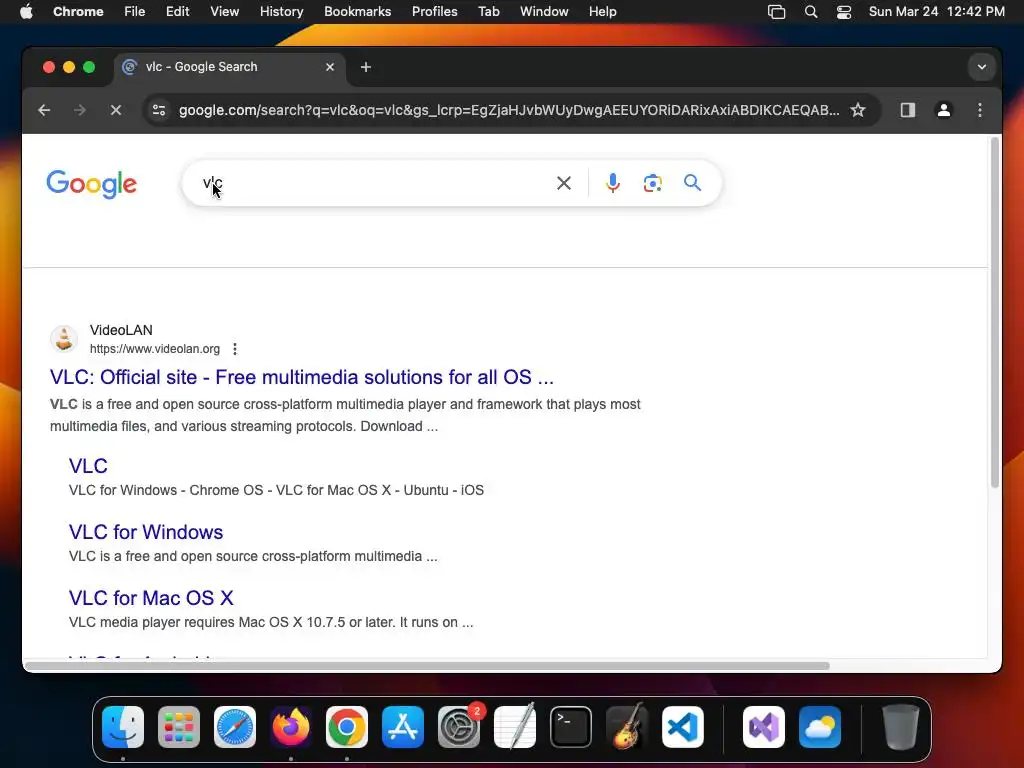Screen dimensions: 1024x768
Task: Open the VLC for Mac OS X link
Action: click(x=151, y=598)
